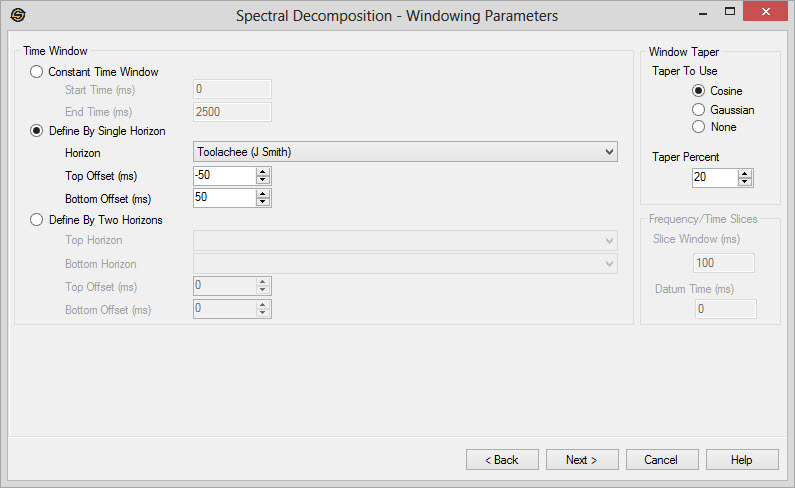Increase Top Offset with up arrow
Image resolution: width=795 pixels, height=488 pixels.
point(263,172)
